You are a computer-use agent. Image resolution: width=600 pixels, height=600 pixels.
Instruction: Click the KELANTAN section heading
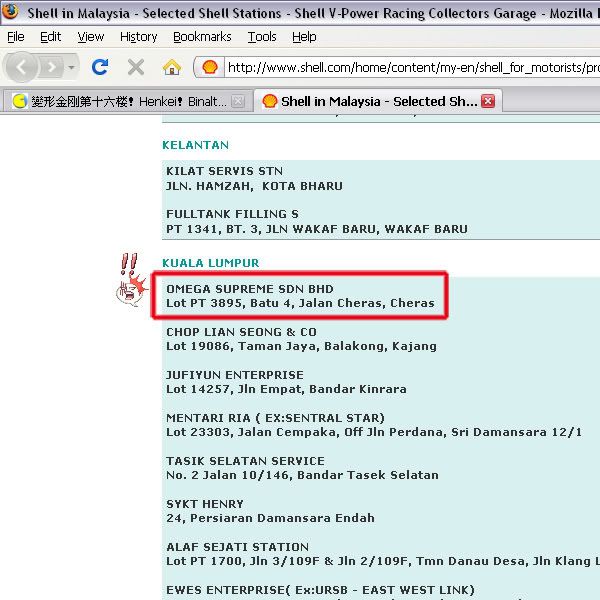tap(196, 145)
